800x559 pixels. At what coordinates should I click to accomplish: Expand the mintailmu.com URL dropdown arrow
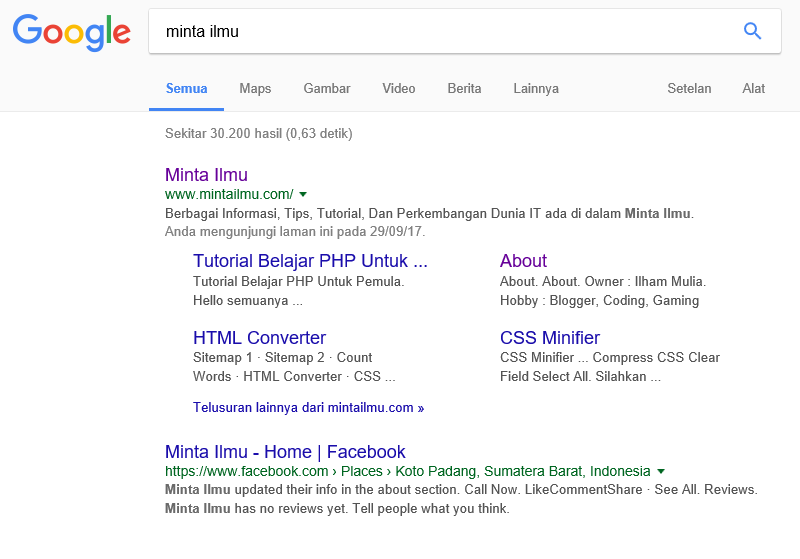pyautogui.click(x=303, y=194)
